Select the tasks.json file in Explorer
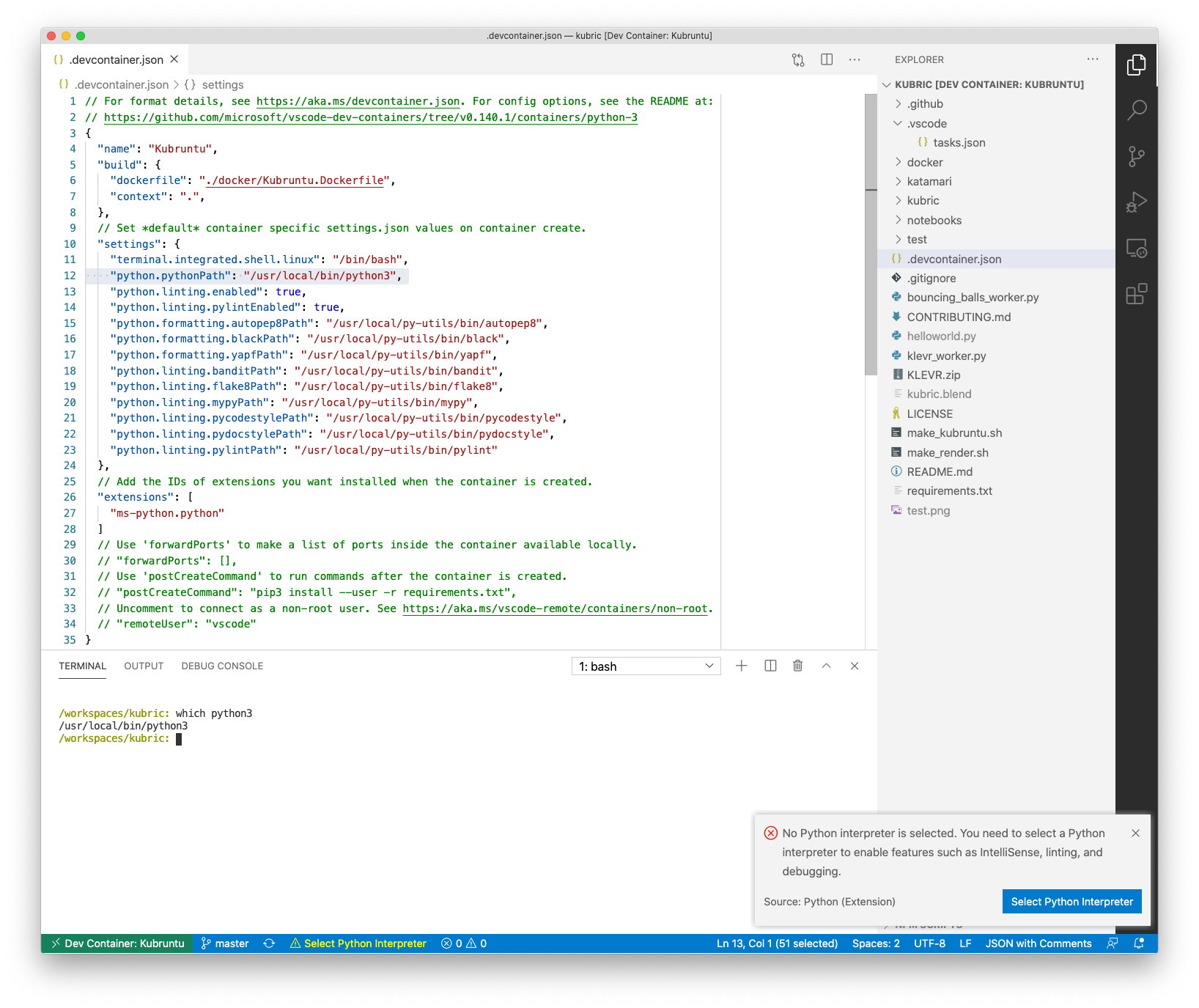 [959, 142]
